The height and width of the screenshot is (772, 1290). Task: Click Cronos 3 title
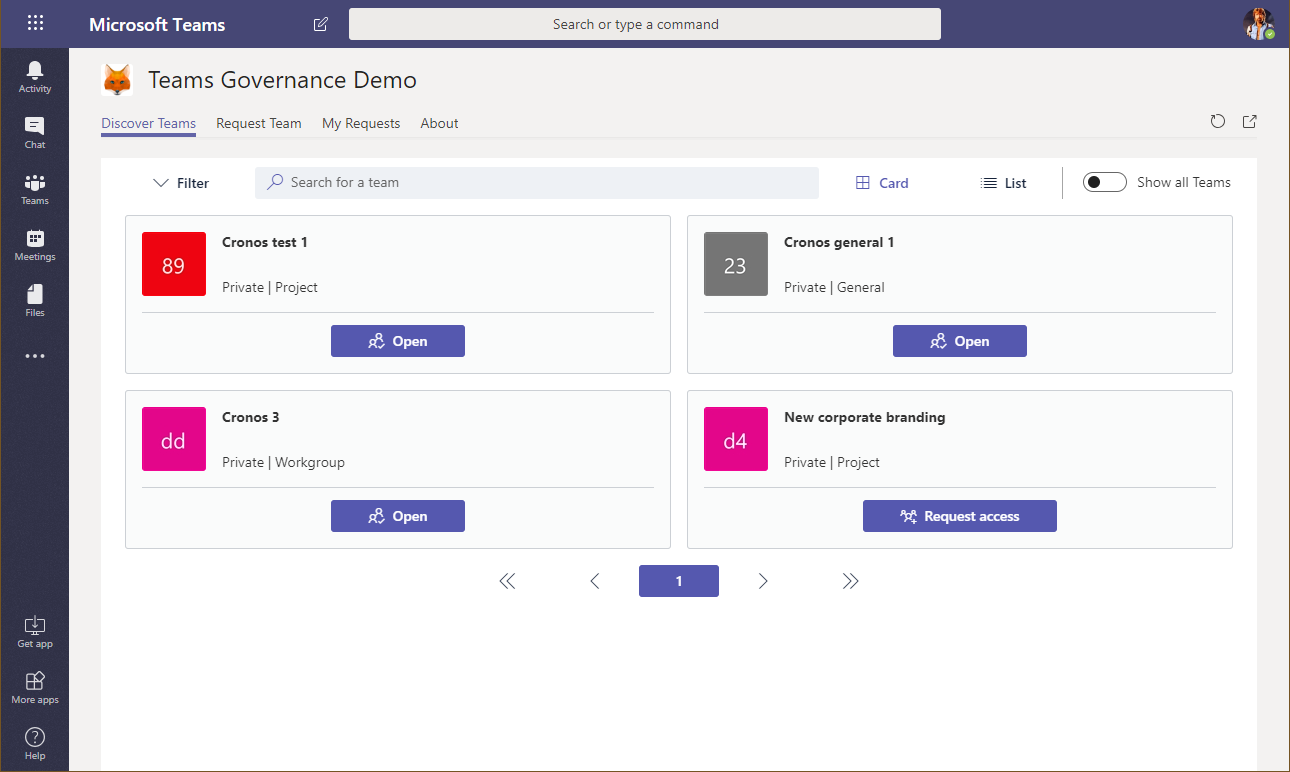[x=251, y=417]
